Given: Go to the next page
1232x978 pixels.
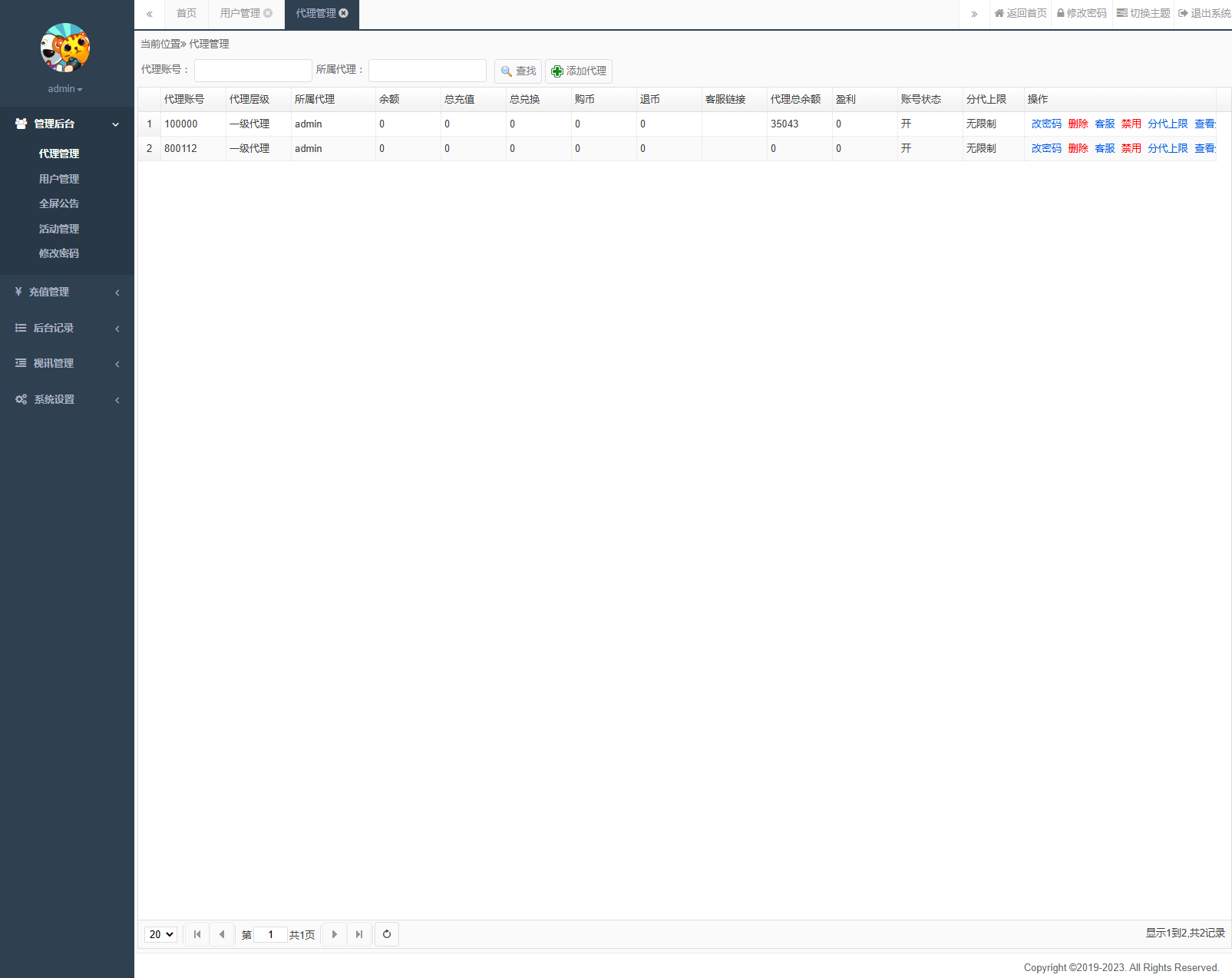Looking at the screenshot, I should point(334,934).
